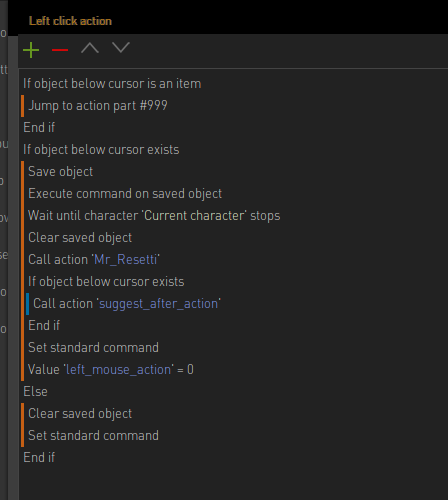Click the 'Left click action' header title
Screen dimensions: 448x500
coord(70,21)
